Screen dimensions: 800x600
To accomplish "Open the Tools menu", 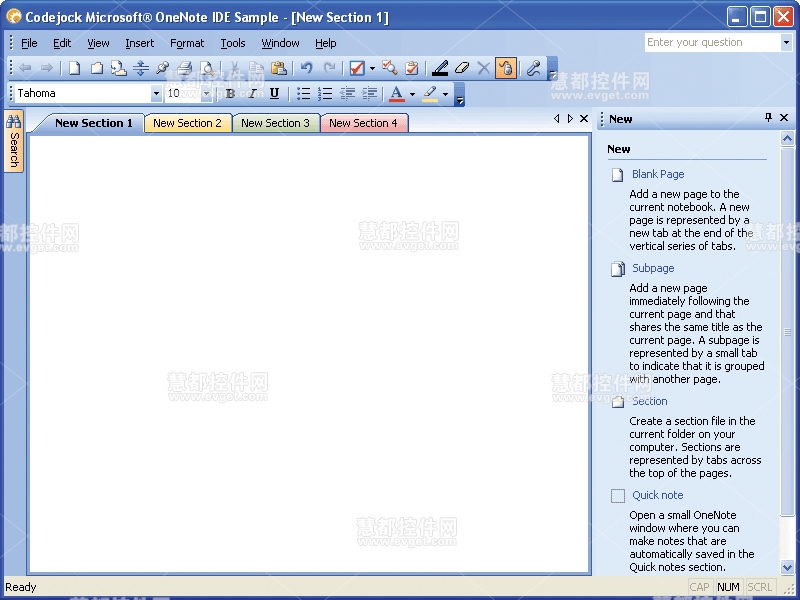I will coord(233,43).
